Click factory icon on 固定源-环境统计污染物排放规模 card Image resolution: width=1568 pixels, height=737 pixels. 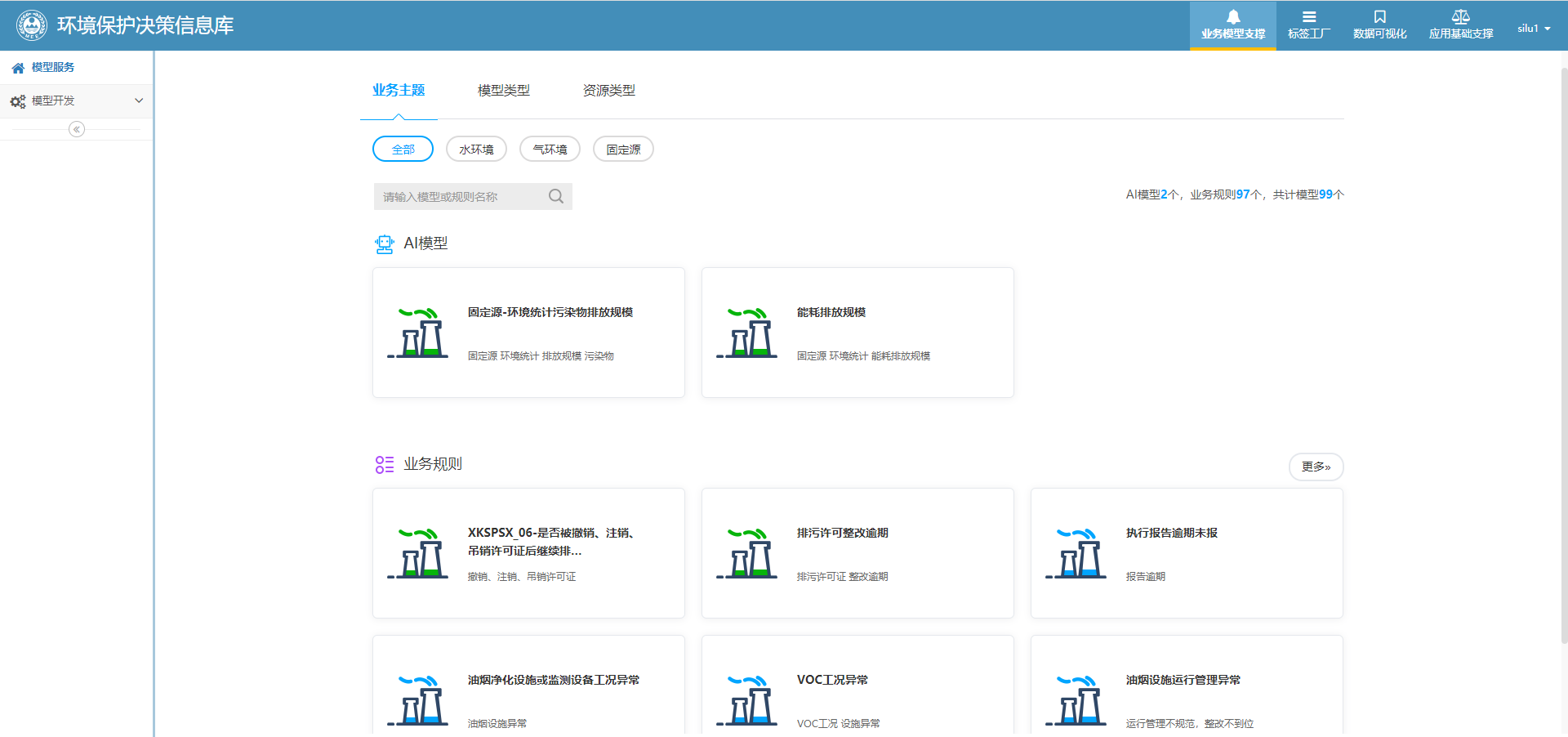click(x=418, y=333)
